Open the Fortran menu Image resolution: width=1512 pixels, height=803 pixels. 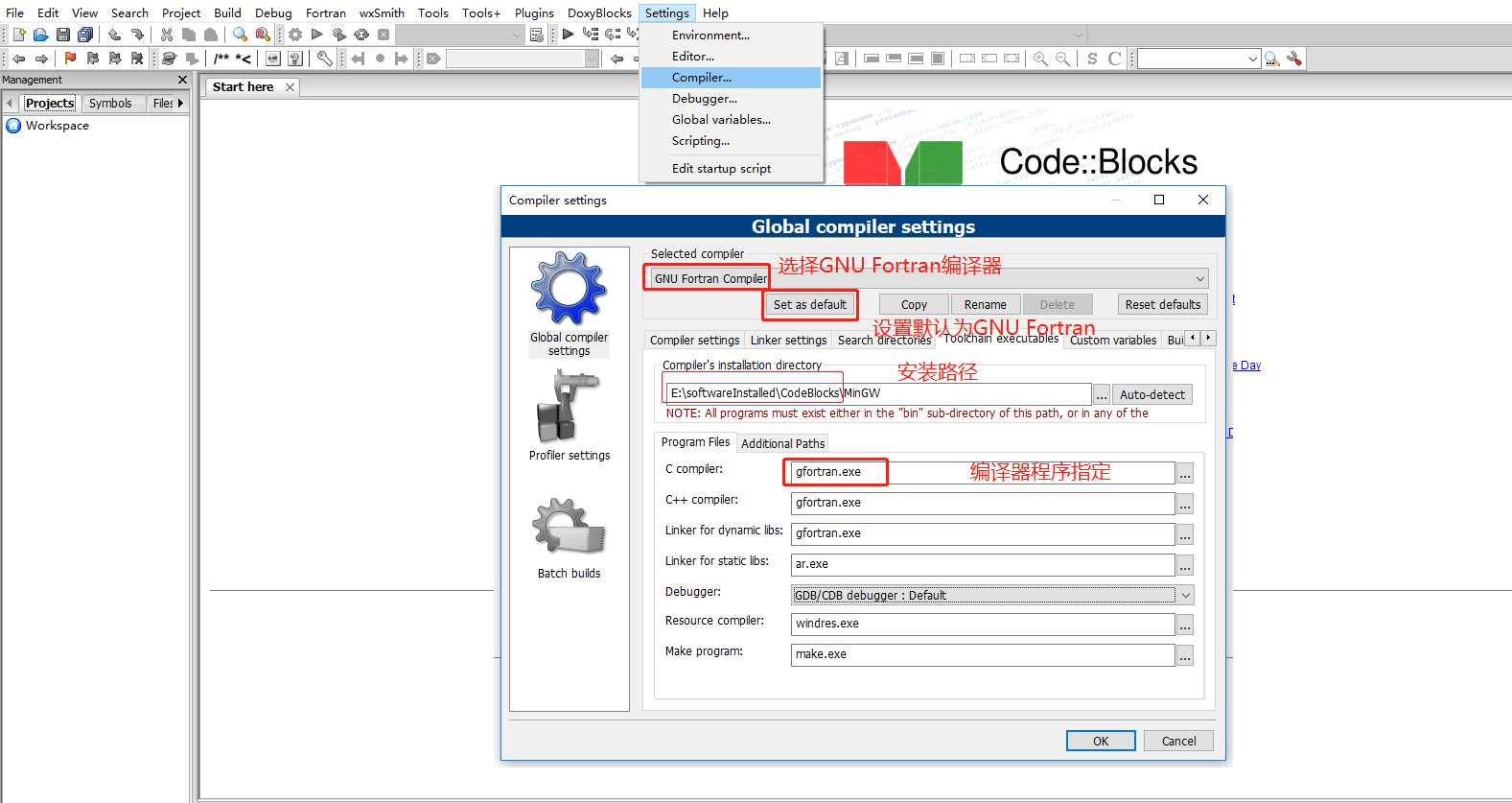(326, 12)
